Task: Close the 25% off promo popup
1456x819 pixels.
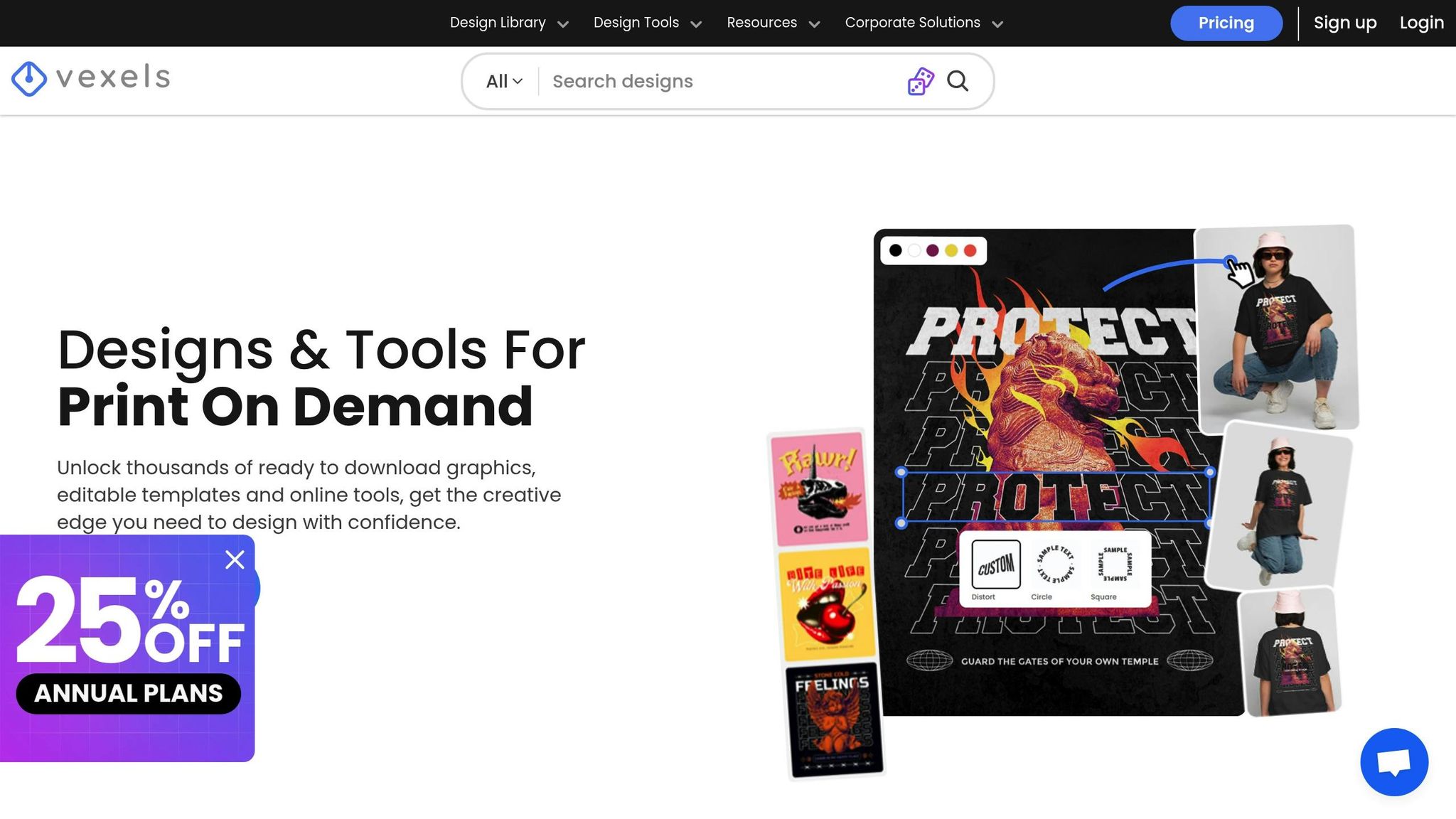Action: point(235,560)
